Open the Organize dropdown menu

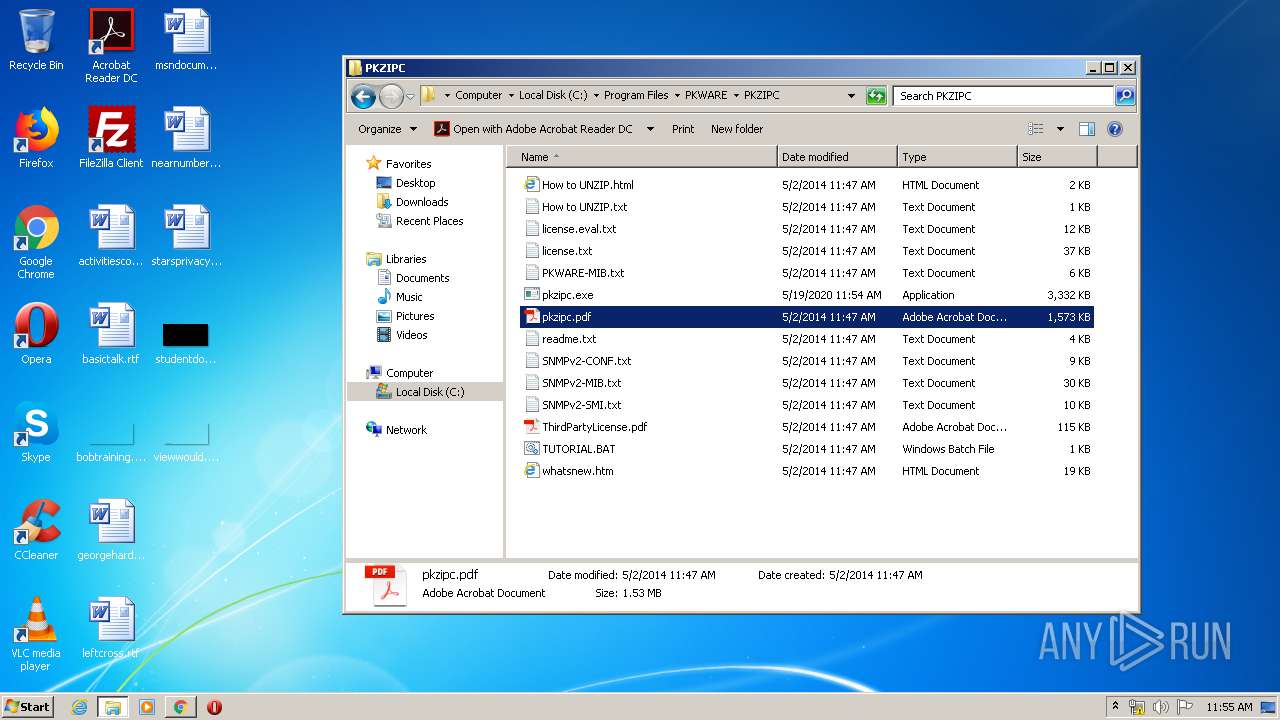coord(387,129)
